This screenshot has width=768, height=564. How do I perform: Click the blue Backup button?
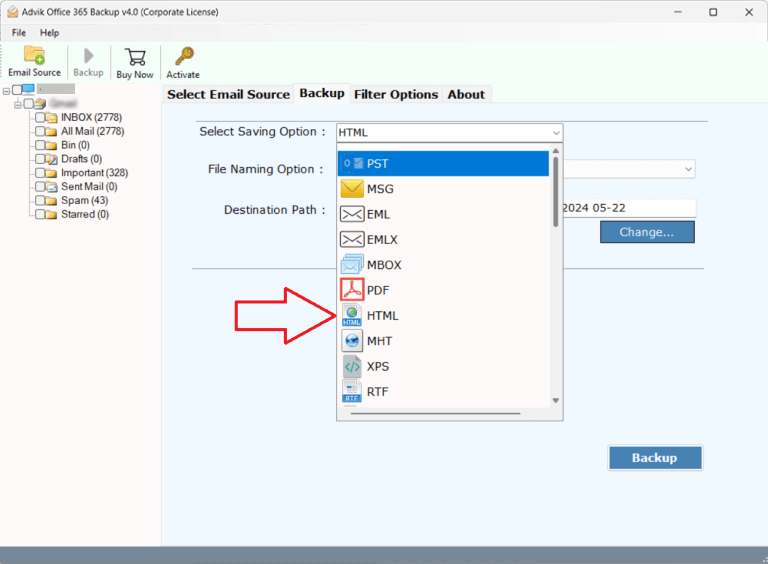coord(655,458)
